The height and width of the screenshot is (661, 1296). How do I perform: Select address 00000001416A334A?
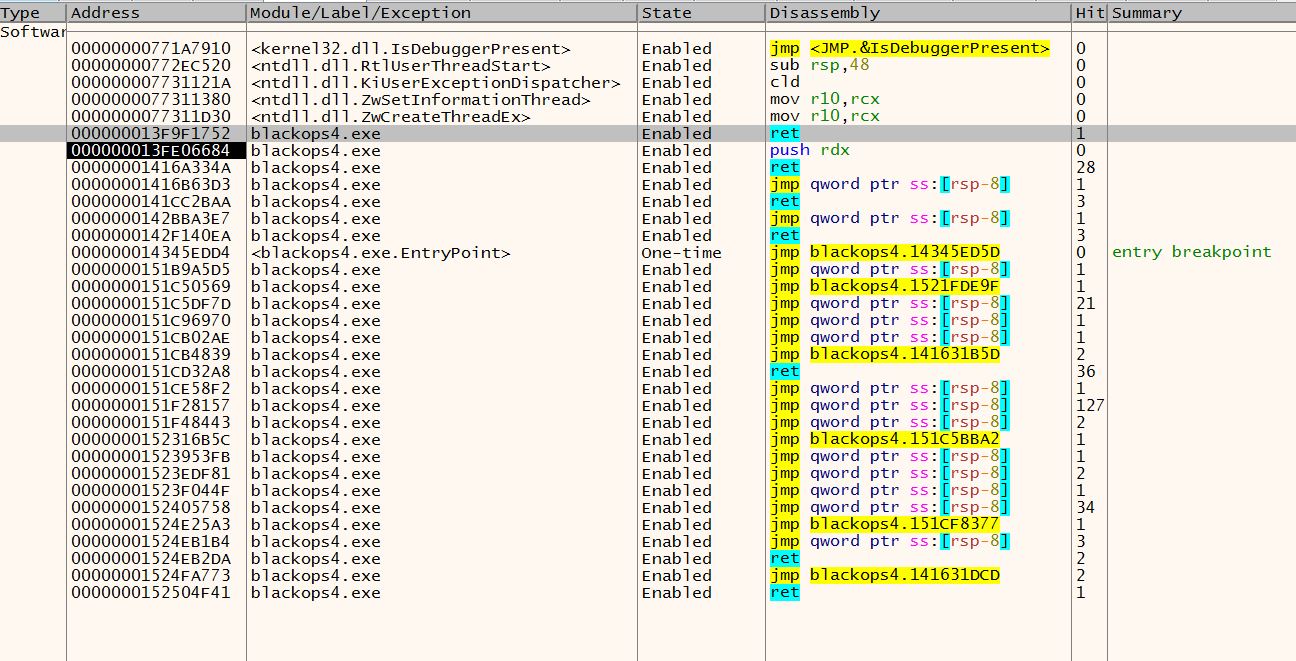point(151,168)
